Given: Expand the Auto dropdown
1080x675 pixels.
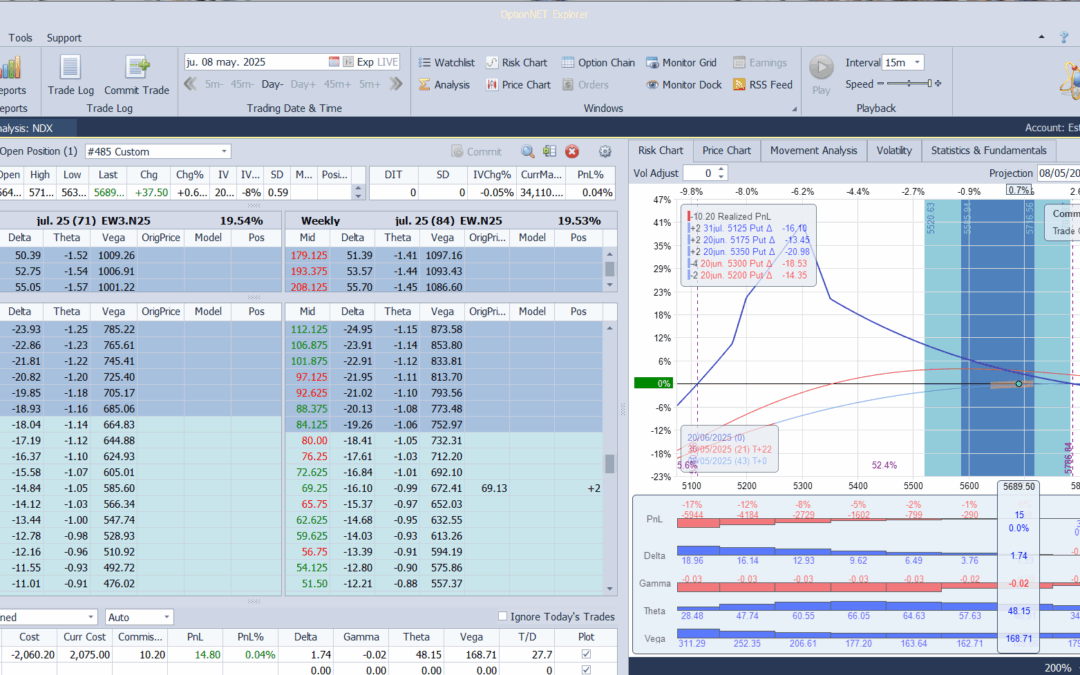Looking at the screenshot, I should (x=166, y=617).
